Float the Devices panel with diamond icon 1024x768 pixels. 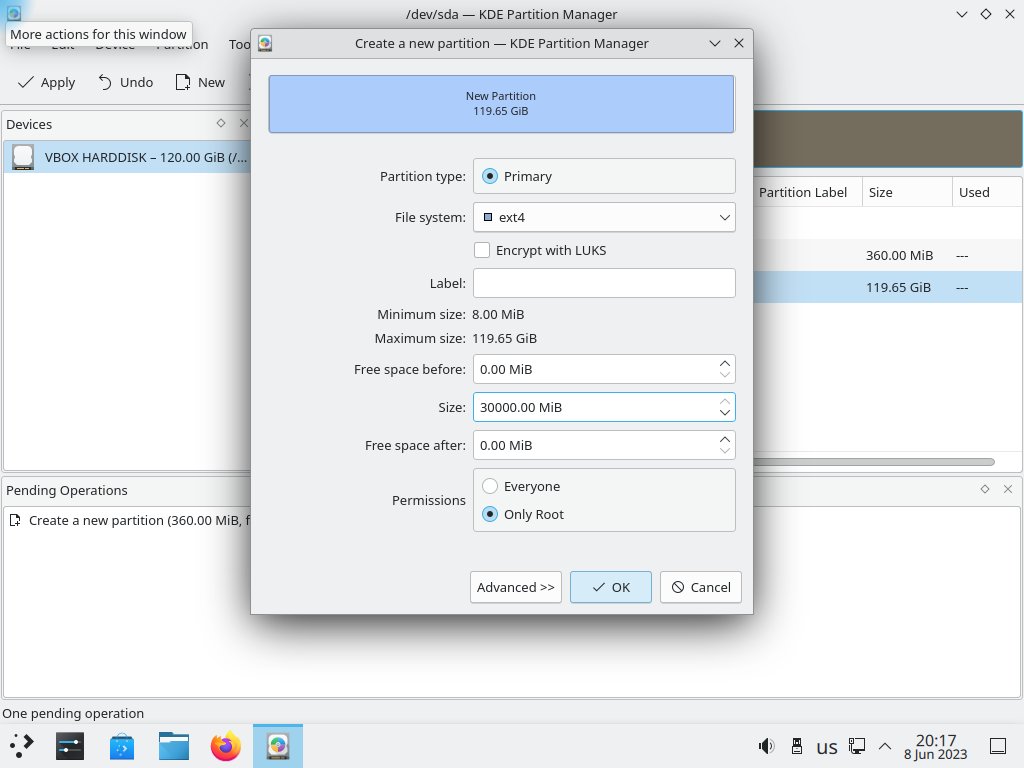(x=221, y=123)
